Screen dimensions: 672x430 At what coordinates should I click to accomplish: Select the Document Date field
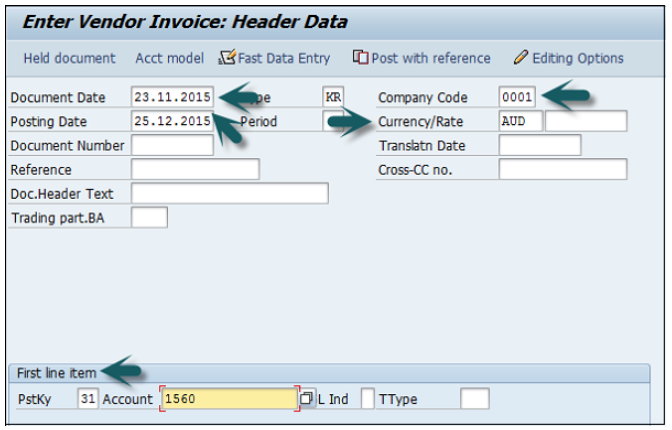click(171, 98)
